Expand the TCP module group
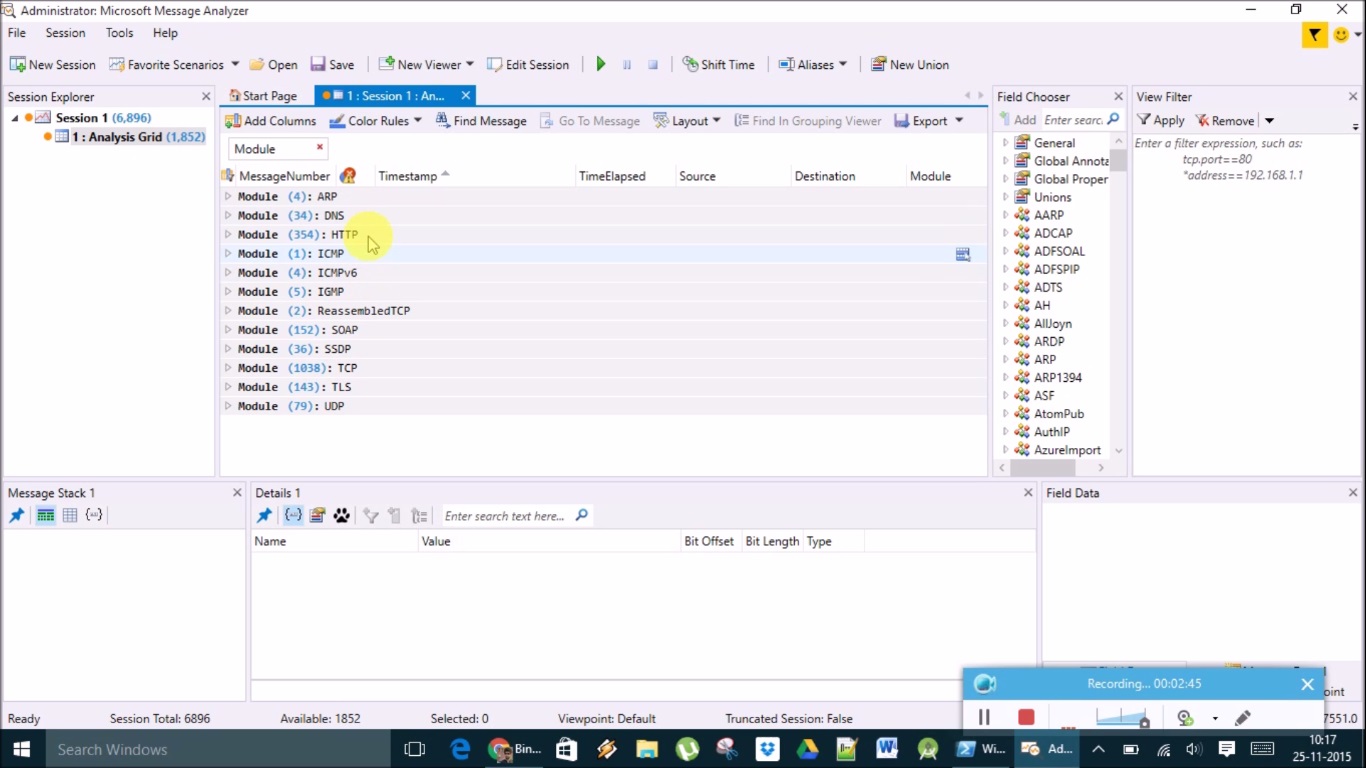This screenshot has width=1366, height=768. click(228, 368)
